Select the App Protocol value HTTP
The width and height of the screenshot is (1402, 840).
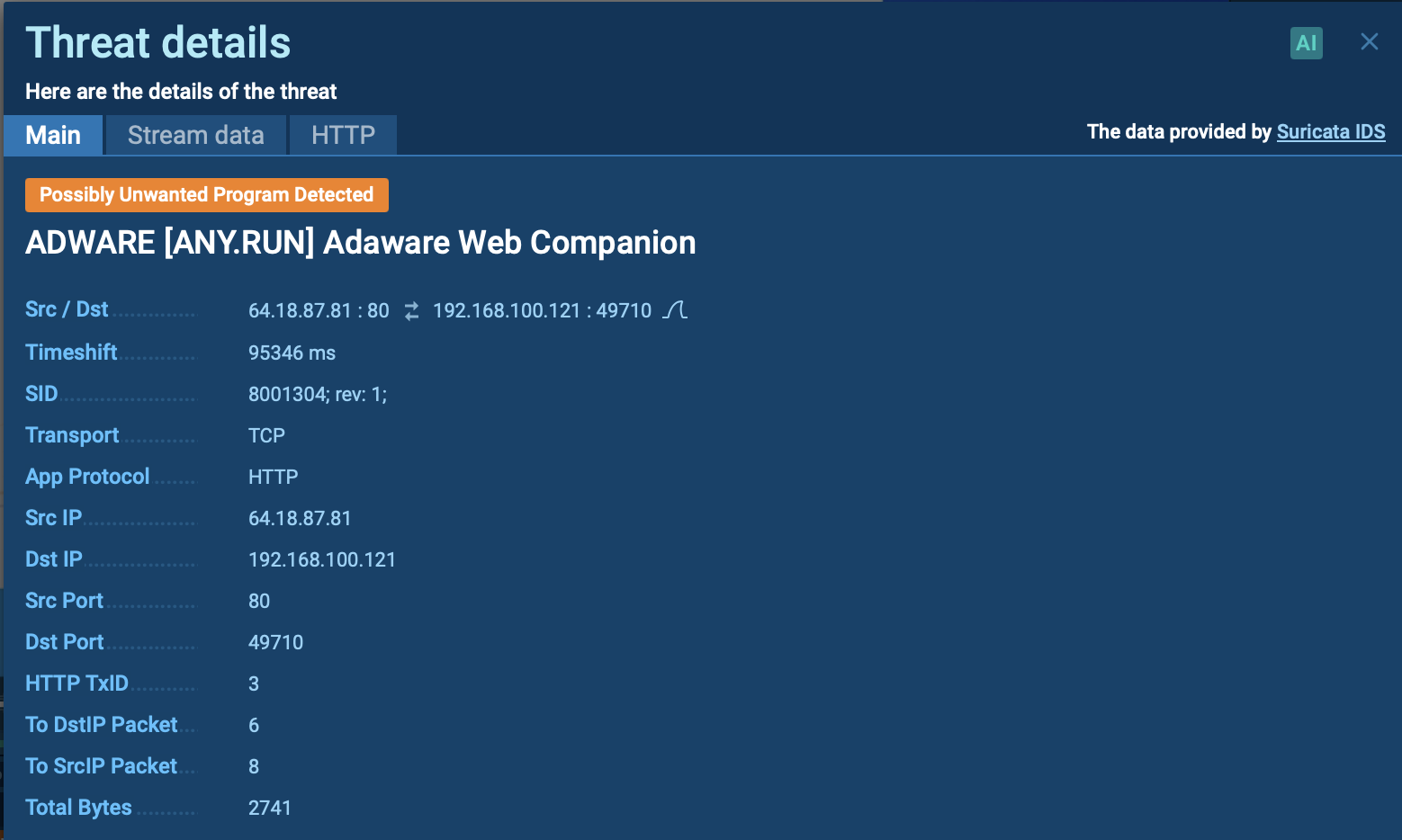tap(273, 477)
